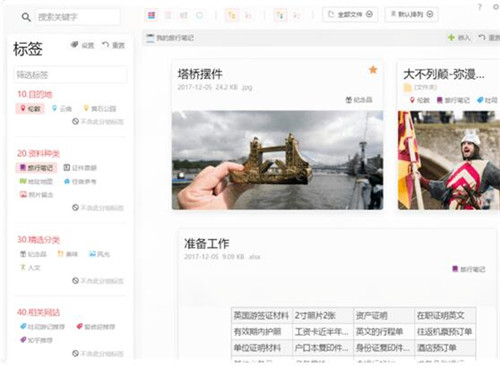Click 设置 in the 标签 panel header
Image resolution: width=500 pixels, height=367 pixels.
(82, 45)
